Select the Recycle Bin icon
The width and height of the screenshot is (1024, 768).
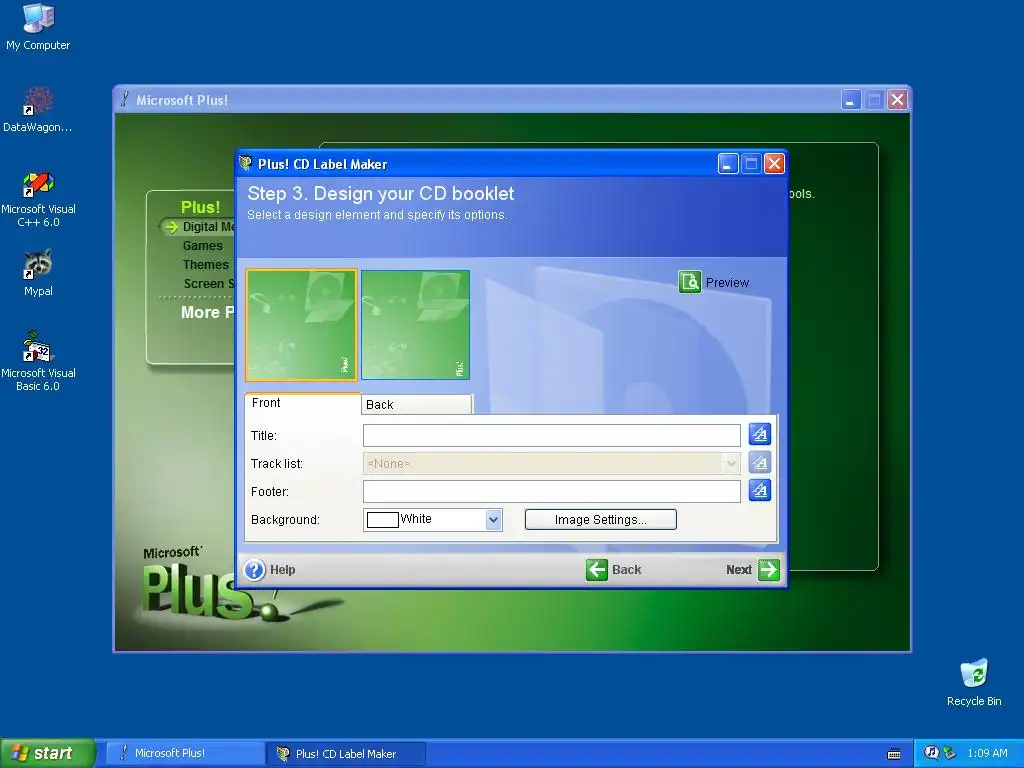tap(974, 683)
